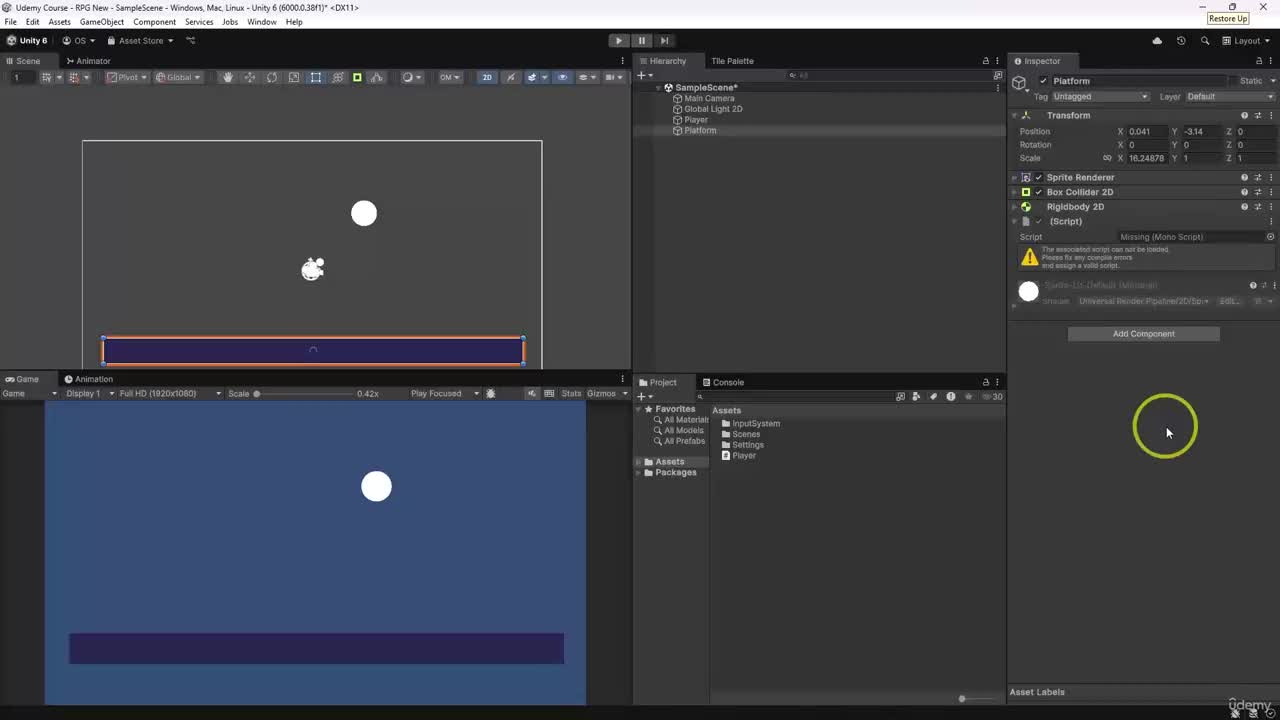Screen dimensions: 1280x720
Task: Click the Box Collider 2D component icon
Action: coord(1026,192)
